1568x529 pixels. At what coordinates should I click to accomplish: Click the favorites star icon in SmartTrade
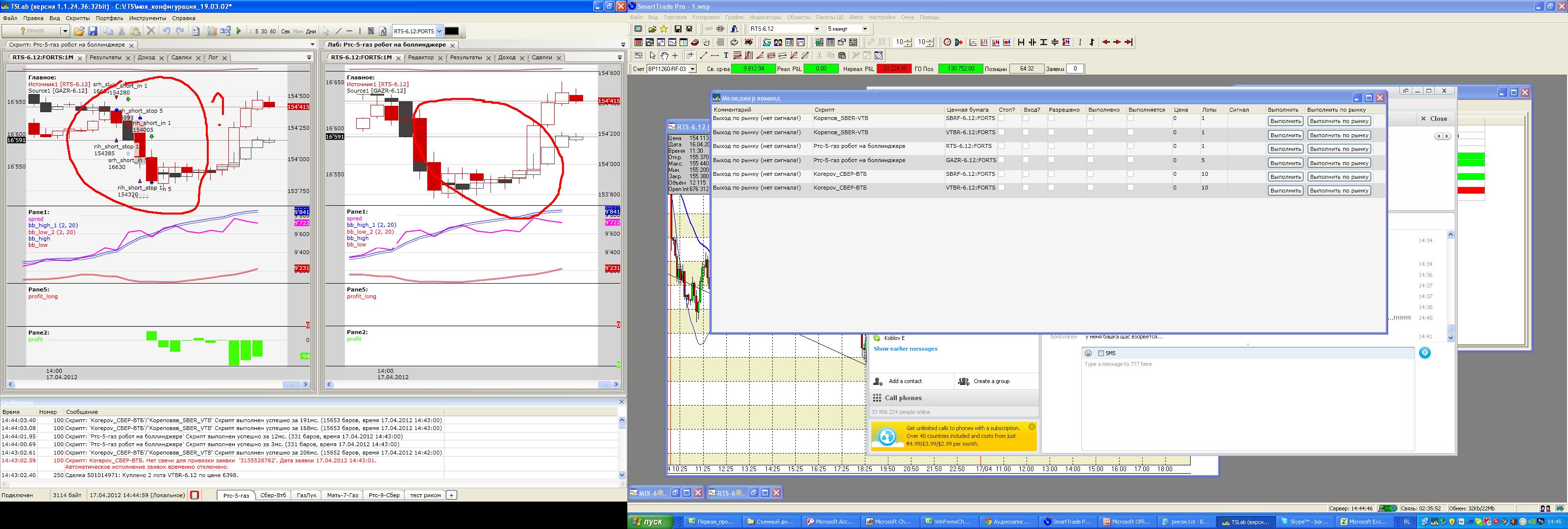[663, 28]
